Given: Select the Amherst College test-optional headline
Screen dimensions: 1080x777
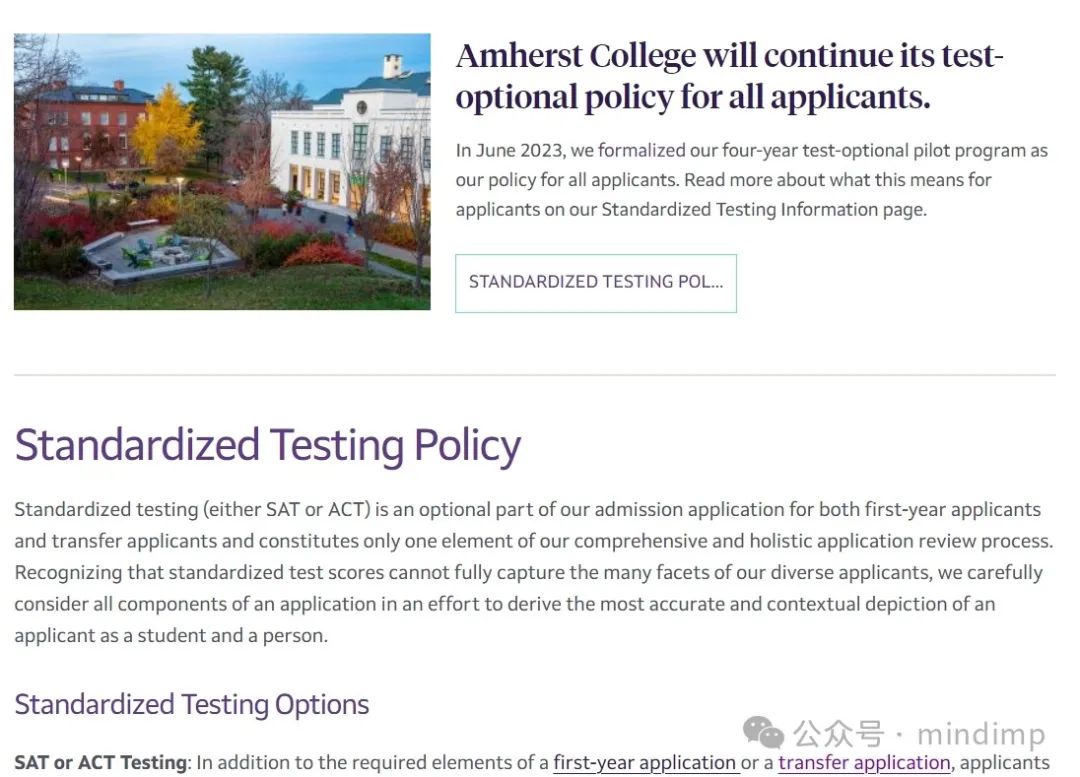Looking at the screenshot, I should pos(729,76).
